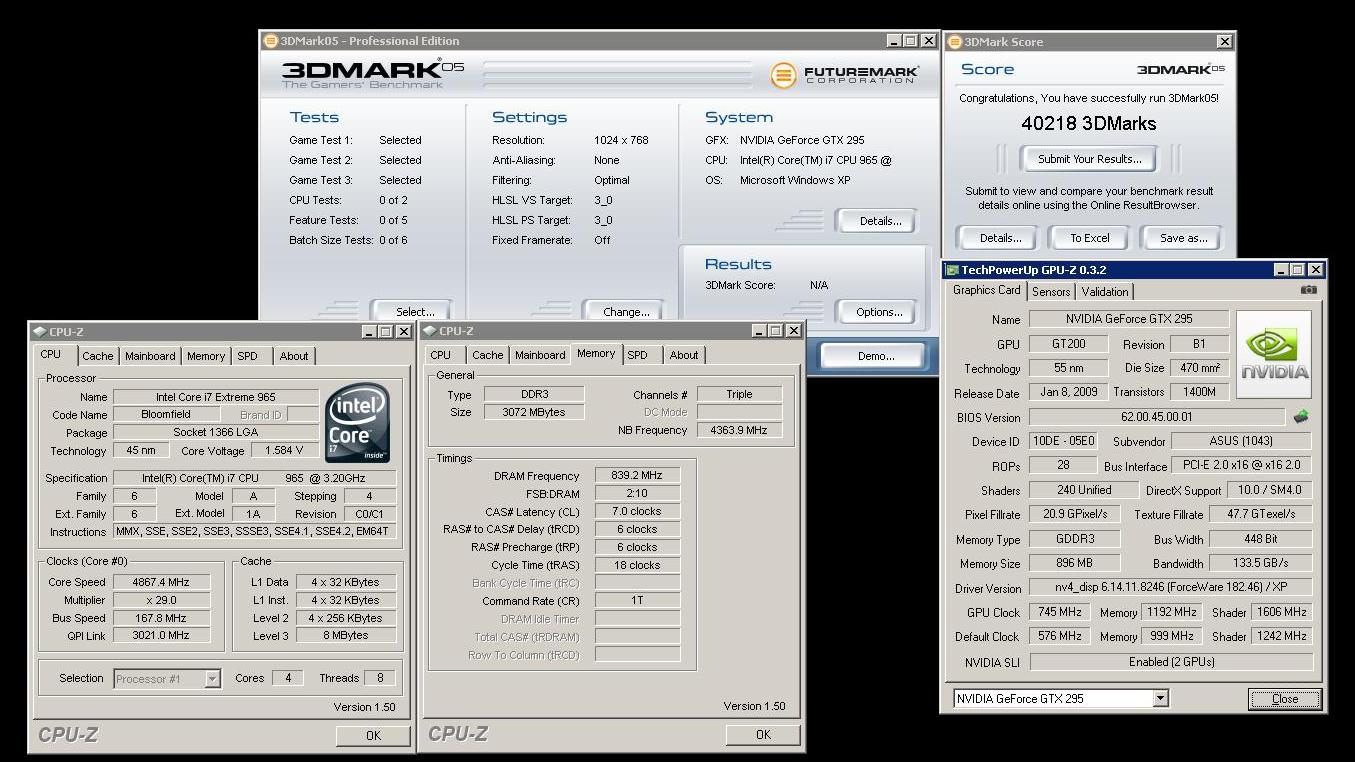Open the Processor #1 selection dropdown
Image resolution: width=1355 pixels, height=762 pixels.
212,679
